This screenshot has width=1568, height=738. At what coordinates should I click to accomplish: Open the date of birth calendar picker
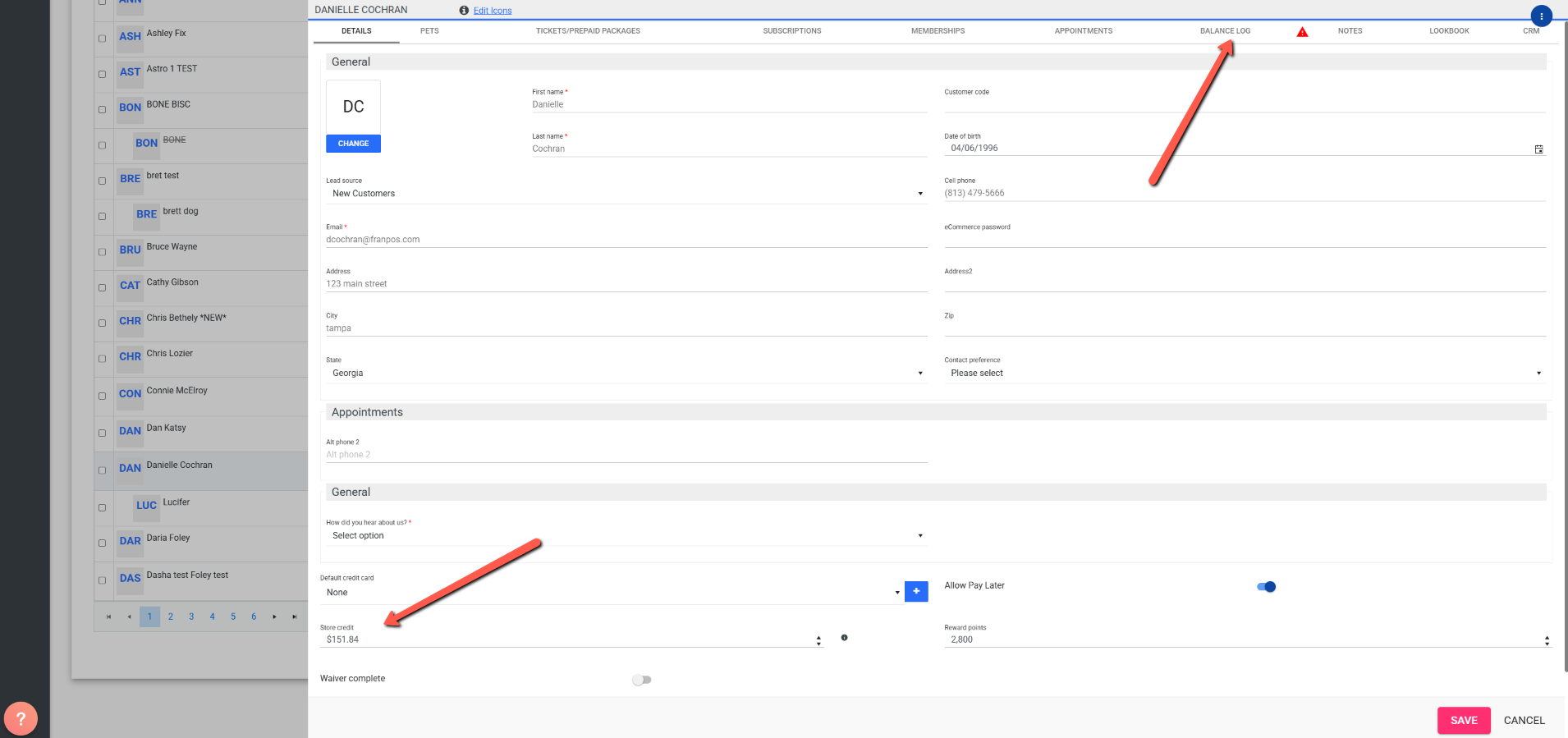pyautogui.click(x=1538, y=149)
